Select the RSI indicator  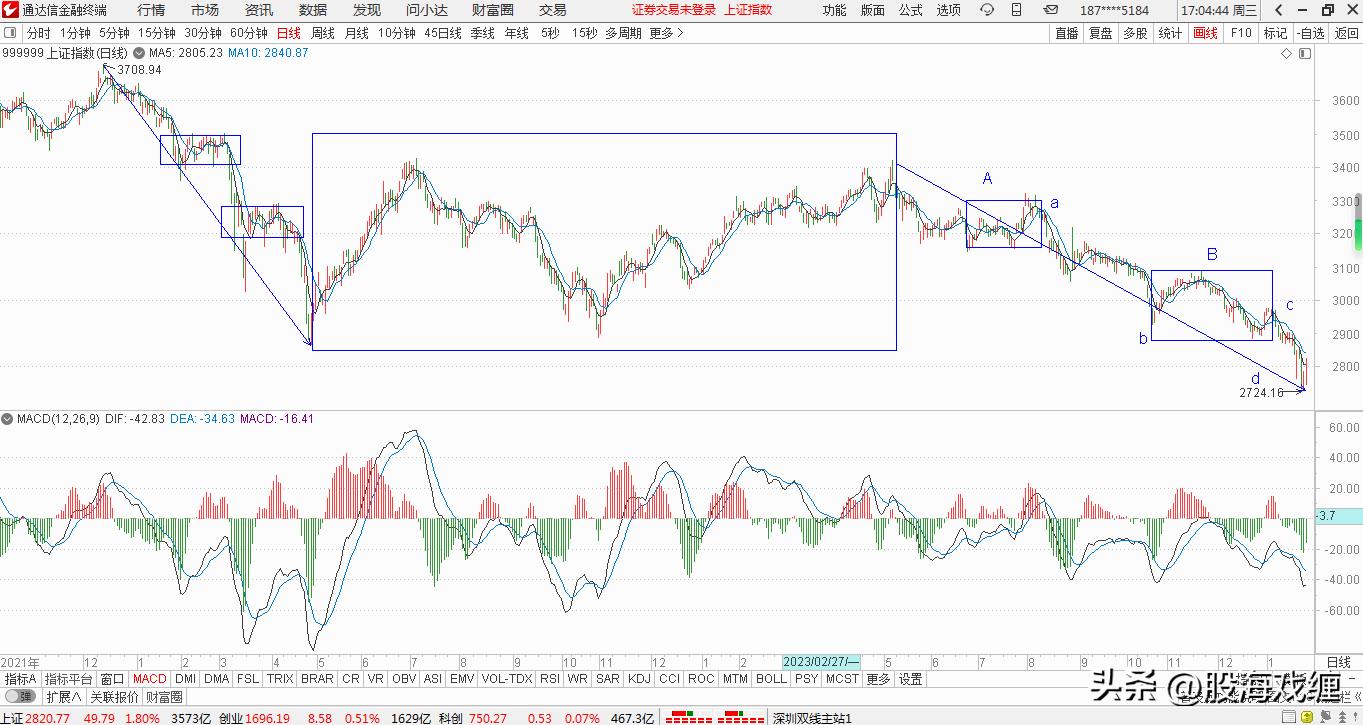tap(549, 679)
